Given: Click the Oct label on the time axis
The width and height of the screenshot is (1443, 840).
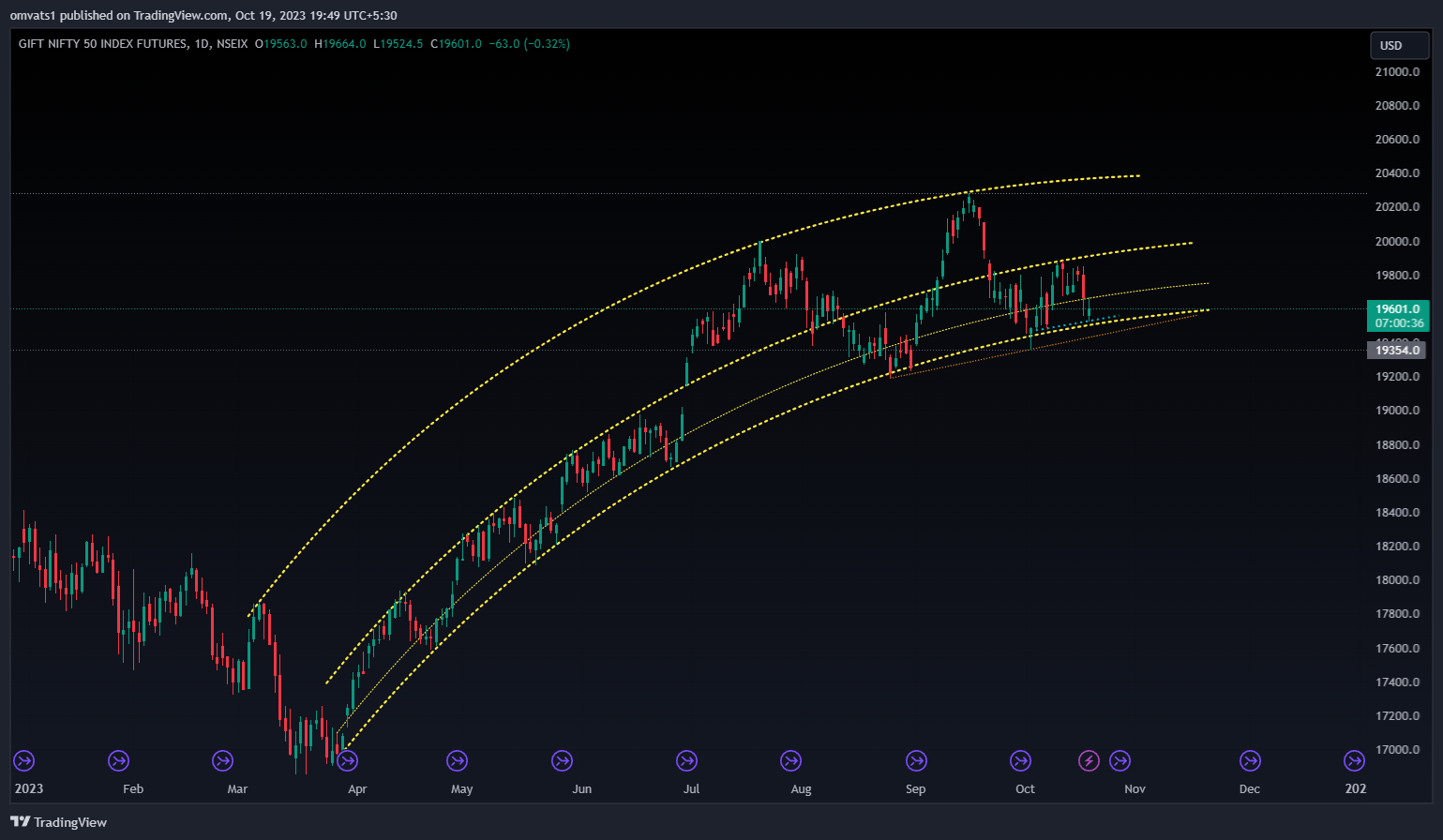Looking at the screenshot, I should point(1025,789).
